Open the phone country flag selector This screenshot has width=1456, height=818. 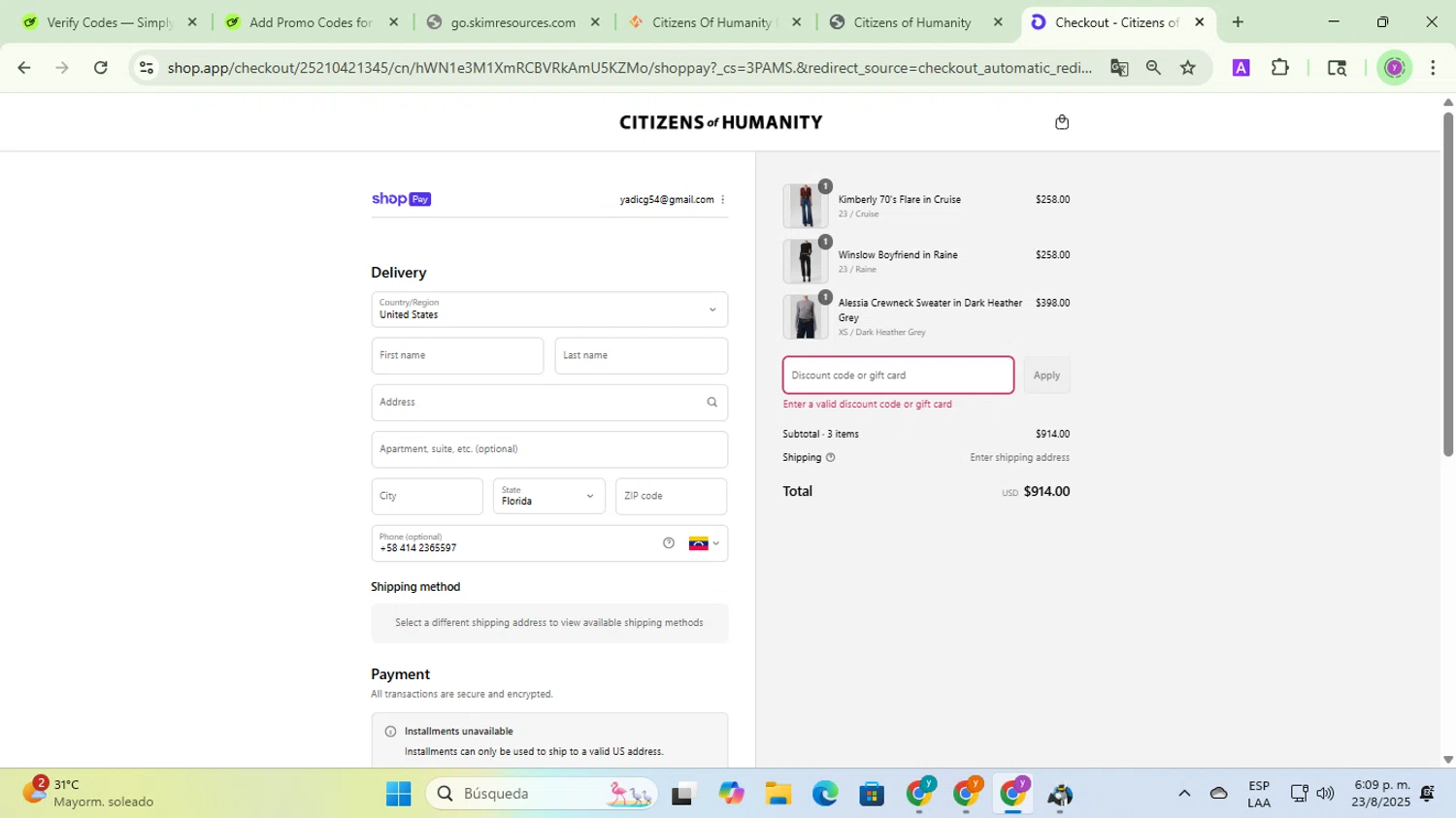pyautogui.click(x=704, y=543)
